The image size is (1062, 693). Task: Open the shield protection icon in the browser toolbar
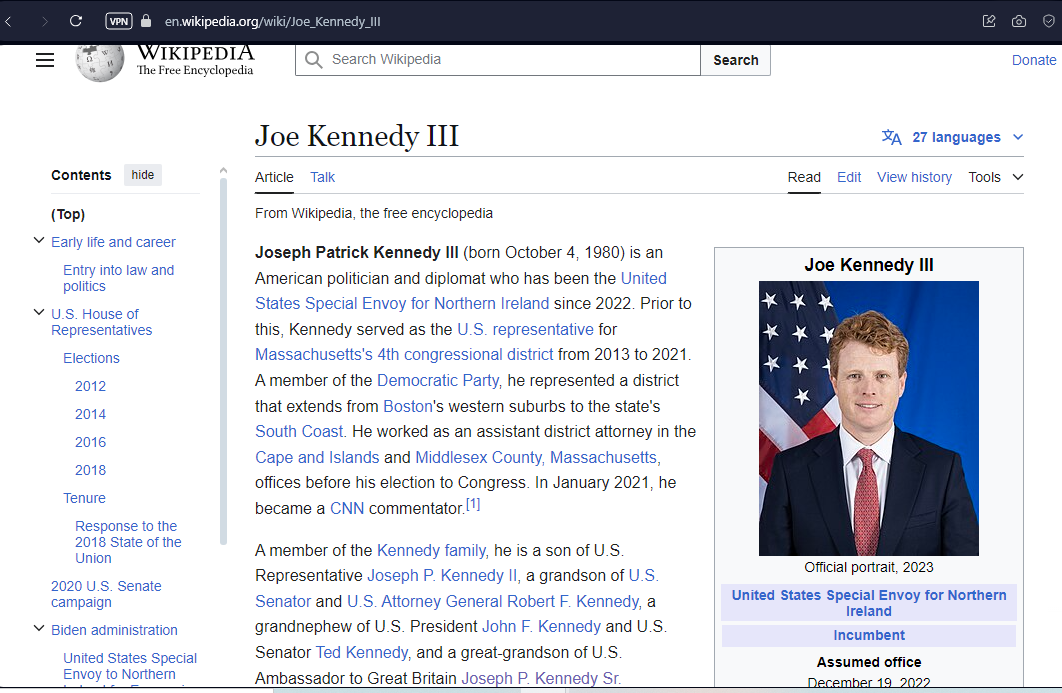click(1048, 21)
